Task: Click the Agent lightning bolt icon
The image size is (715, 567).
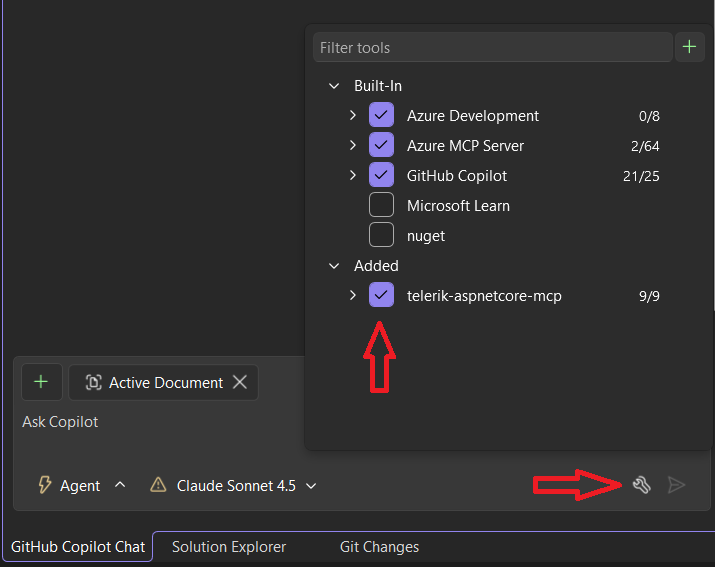Action: click(x=44, y=485)
